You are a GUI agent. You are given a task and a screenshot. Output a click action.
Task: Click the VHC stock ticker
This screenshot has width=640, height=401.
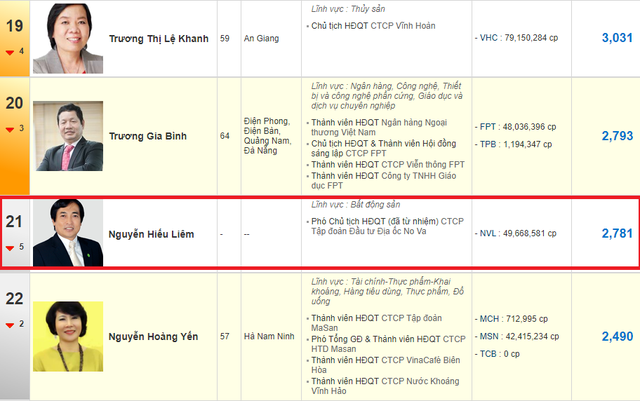coord(489,38)
